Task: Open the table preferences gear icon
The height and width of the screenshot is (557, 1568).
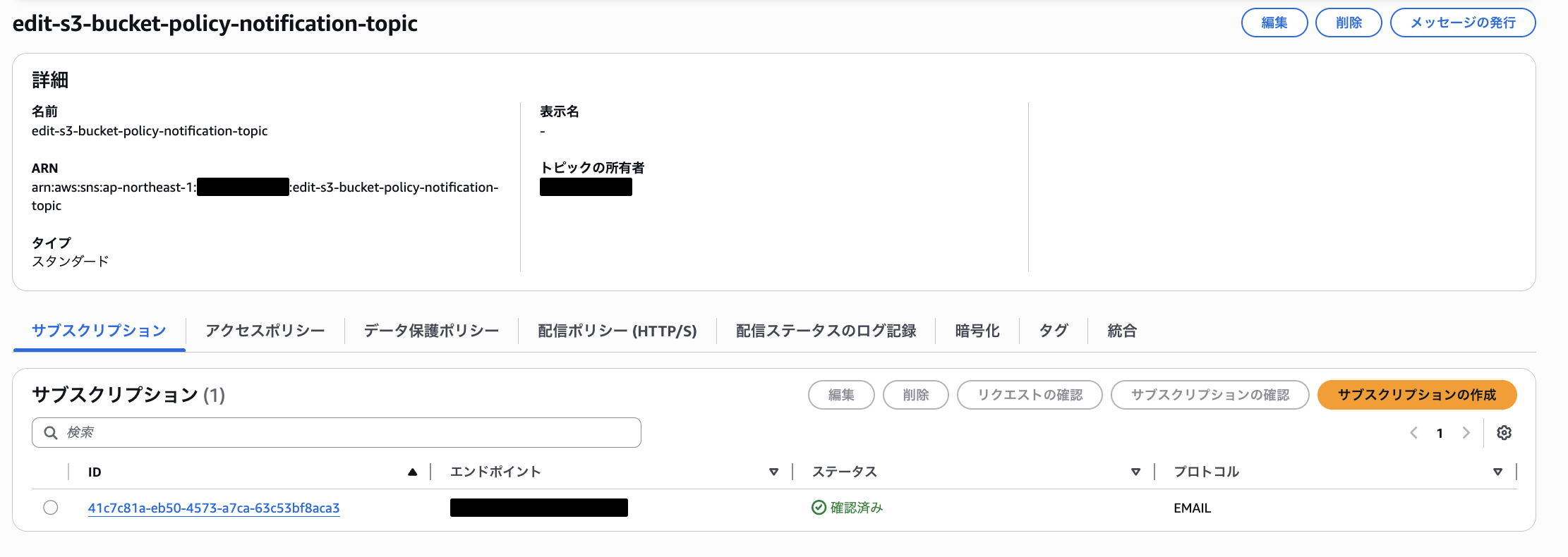Action: (1504, 433)
